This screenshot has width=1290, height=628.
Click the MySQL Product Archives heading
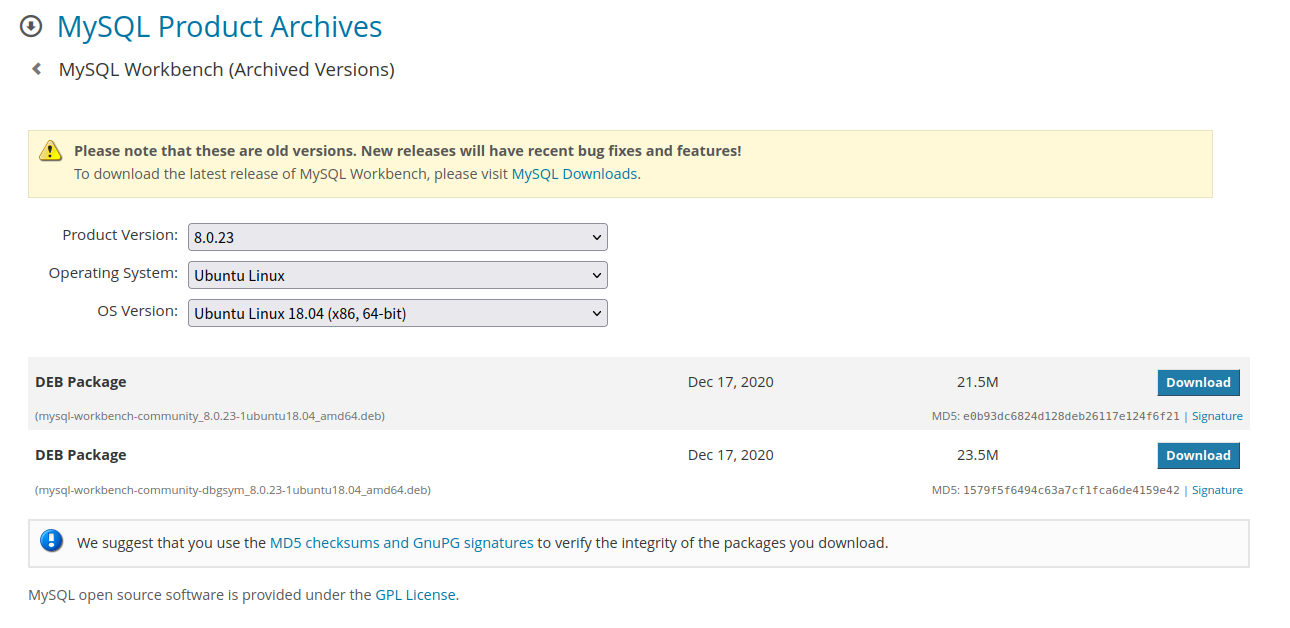[219, 26]
